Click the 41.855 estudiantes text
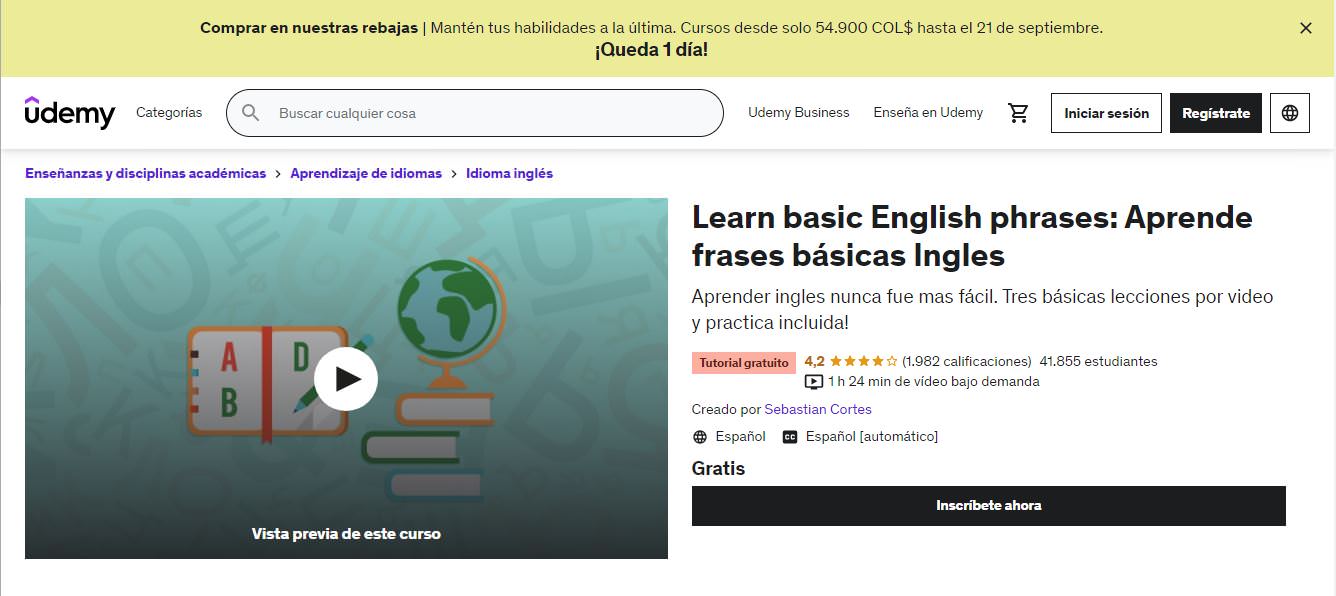Image resolution: width=1336 pixels, height=596 pixels. (x=1098, y=361)
